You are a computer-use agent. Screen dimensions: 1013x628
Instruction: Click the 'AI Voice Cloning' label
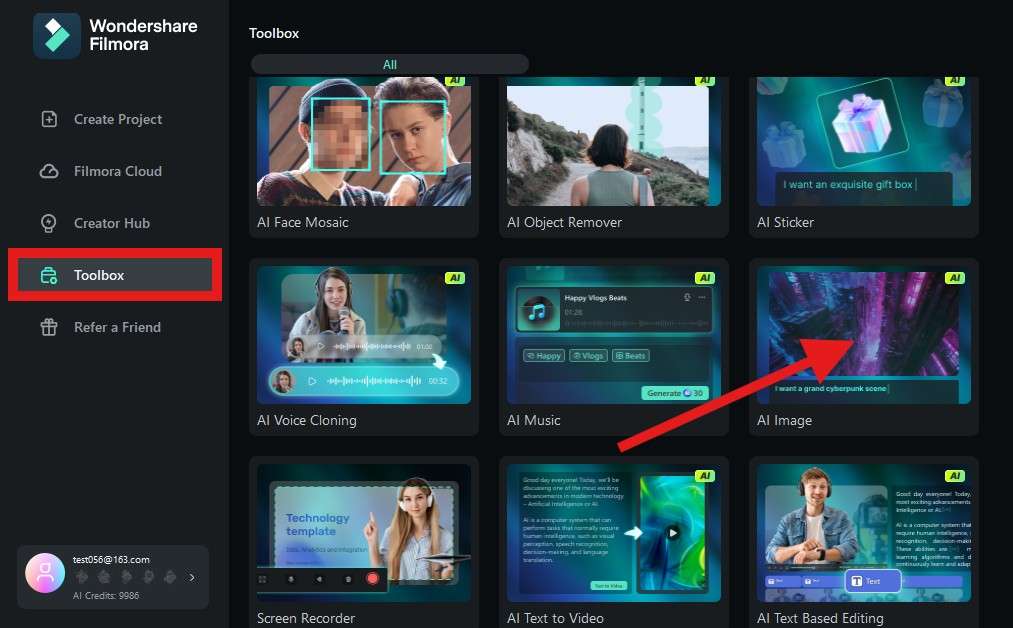point(307,421)
